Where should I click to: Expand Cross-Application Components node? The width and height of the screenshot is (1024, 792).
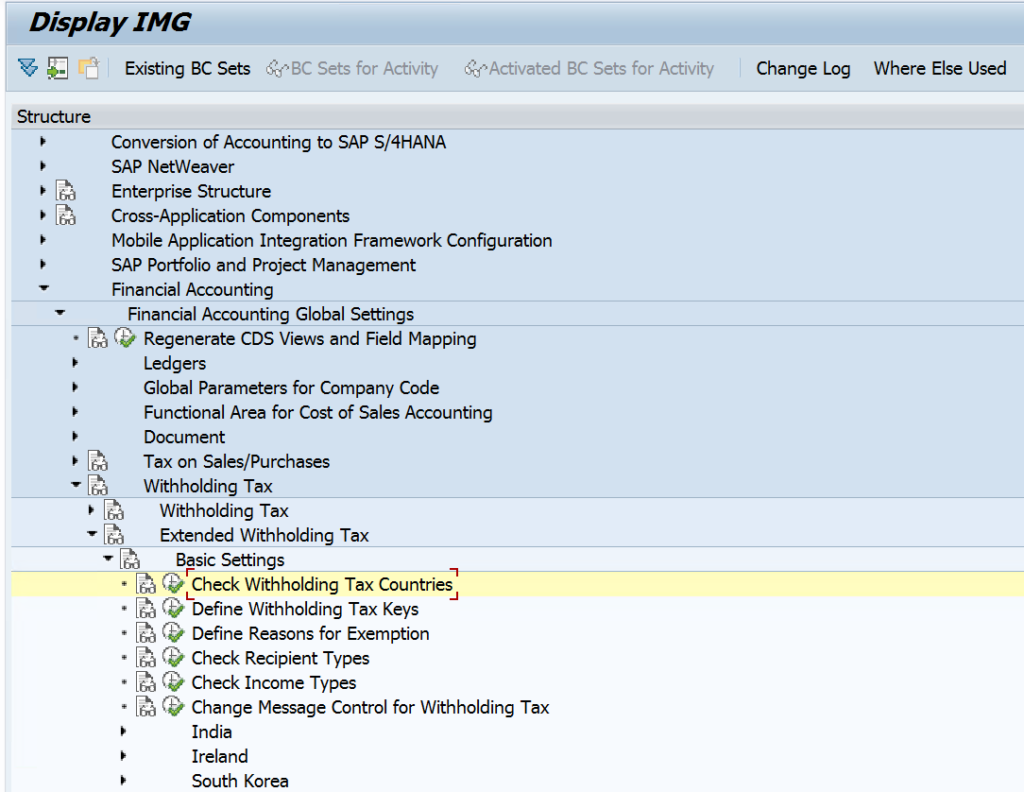coord(43,215)
